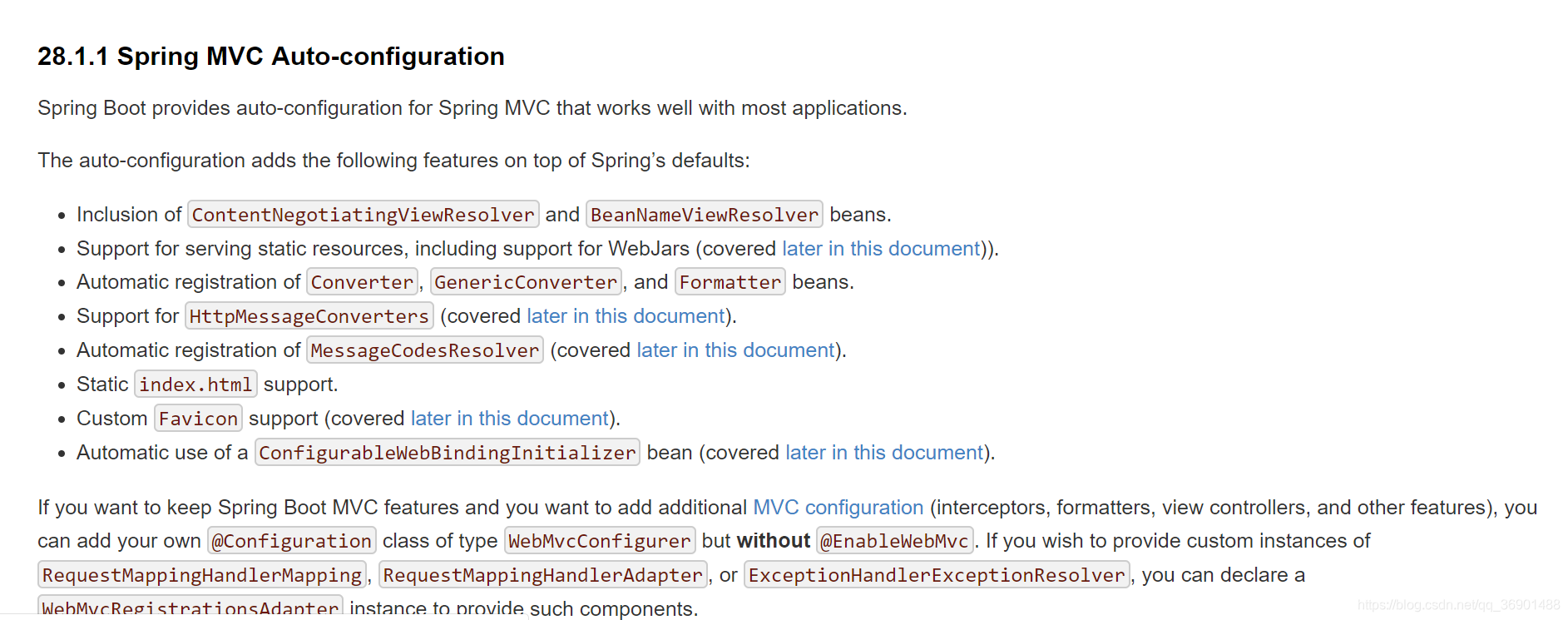This screenshot has height=620, width=1568.
Task: Open the MVC configuration link
Action: (x=838, y=508)
